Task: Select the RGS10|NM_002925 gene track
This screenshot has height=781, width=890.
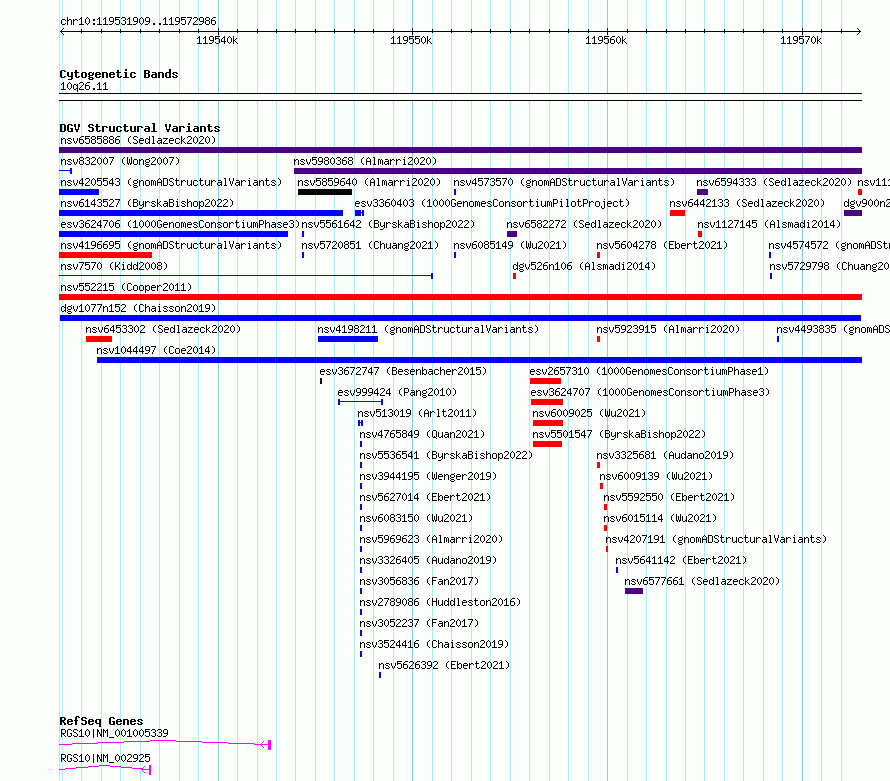Action: (x=105, y=769)
